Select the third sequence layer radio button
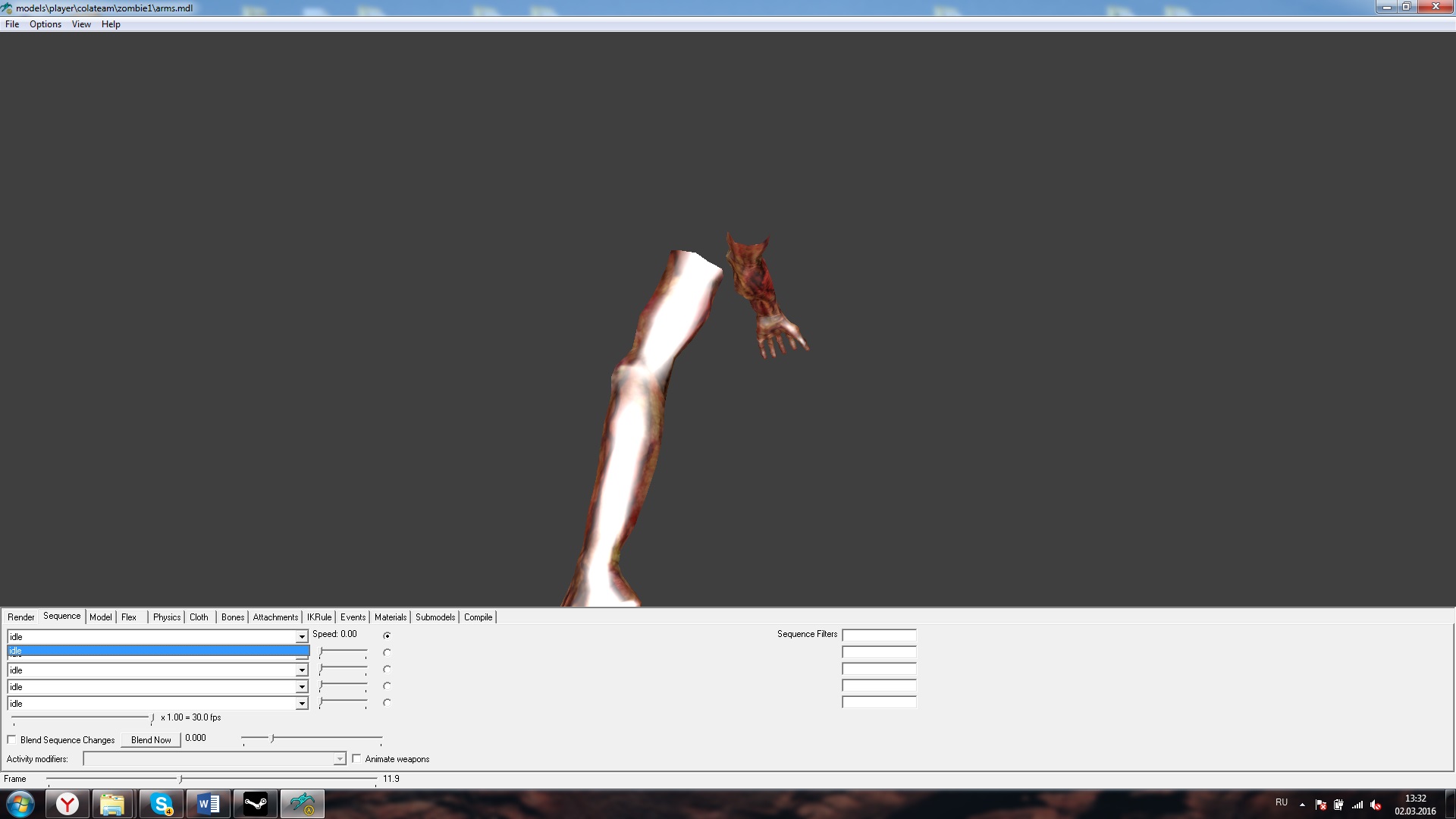The width and height of the screenshot is (1456, 819). click(x=387, y=669)
